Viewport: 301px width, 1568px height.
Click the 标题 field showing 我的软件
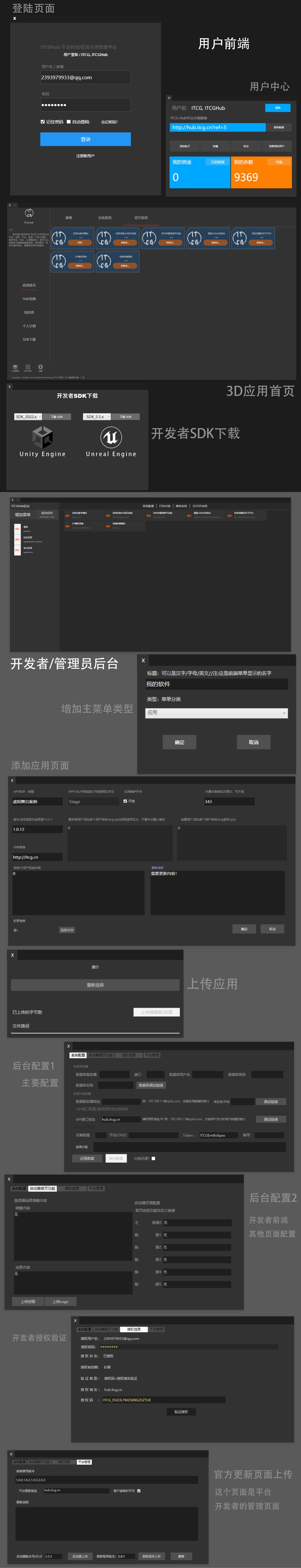point(217,684)
